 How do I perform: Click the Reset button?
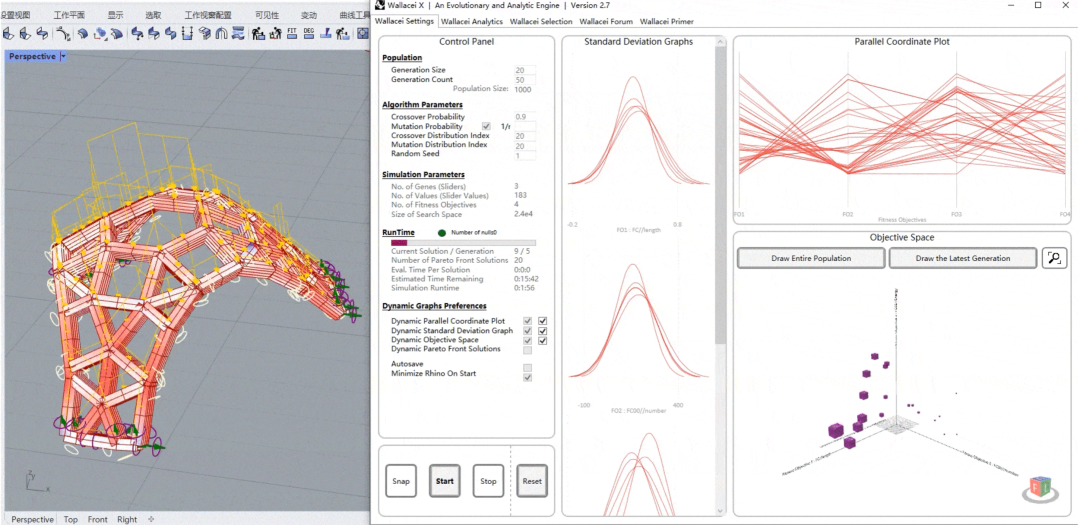click(532, 481)
